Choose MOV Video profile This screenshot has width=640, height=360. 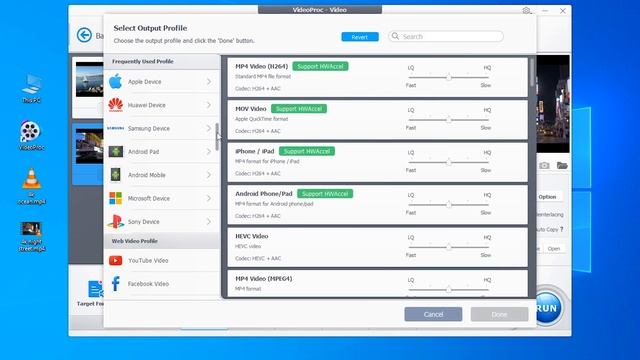point(377,120)
